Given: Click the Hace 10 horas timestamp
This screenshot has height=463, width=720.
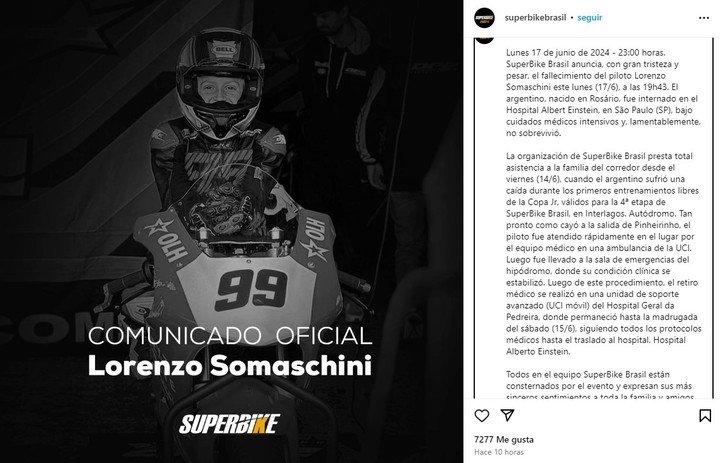Looking at the screenshot, I should pyautogui.click(x=497, y=452).
